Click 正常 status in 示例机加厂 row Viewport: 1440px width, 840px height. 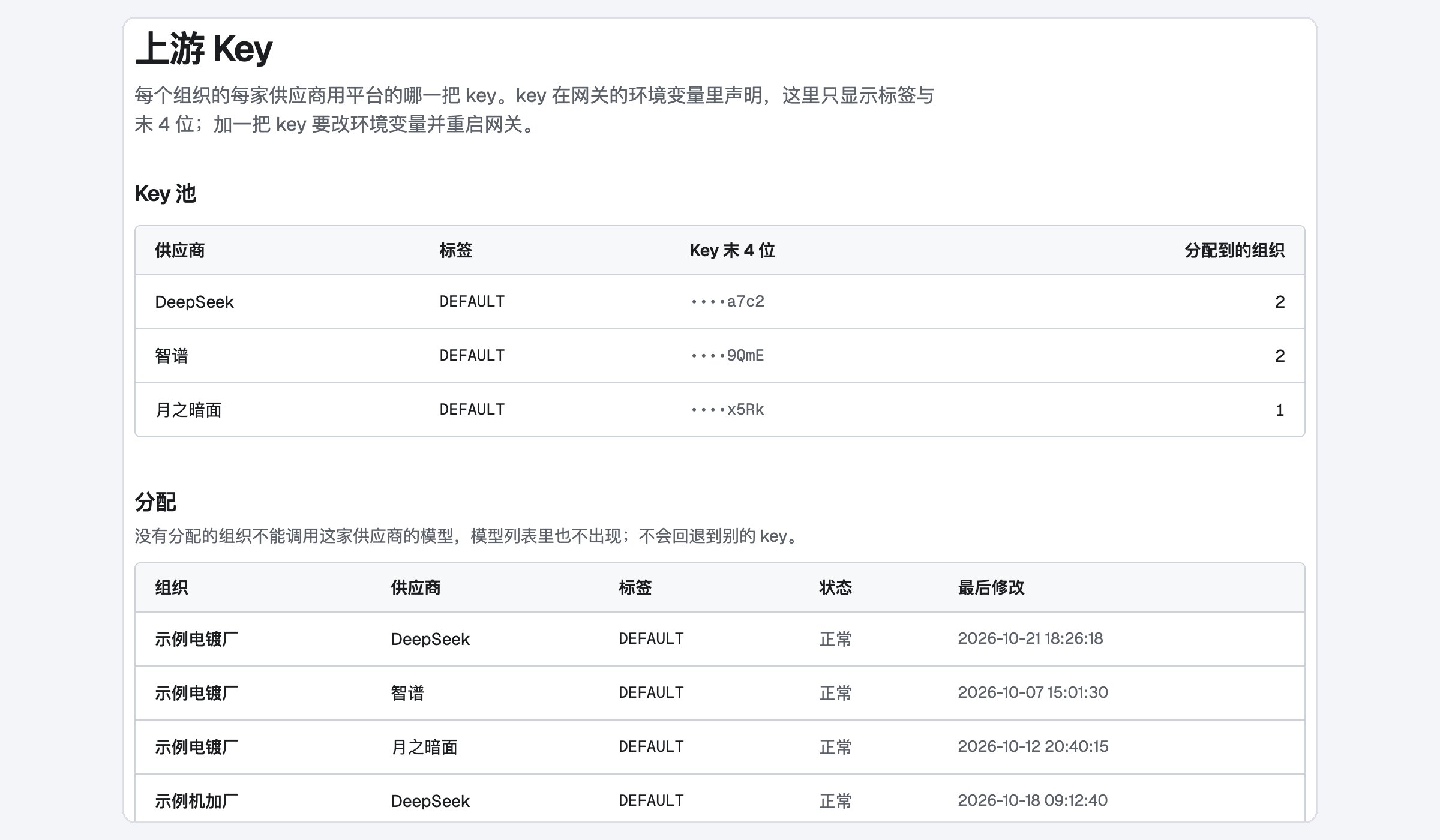click(x=836, y=801)
